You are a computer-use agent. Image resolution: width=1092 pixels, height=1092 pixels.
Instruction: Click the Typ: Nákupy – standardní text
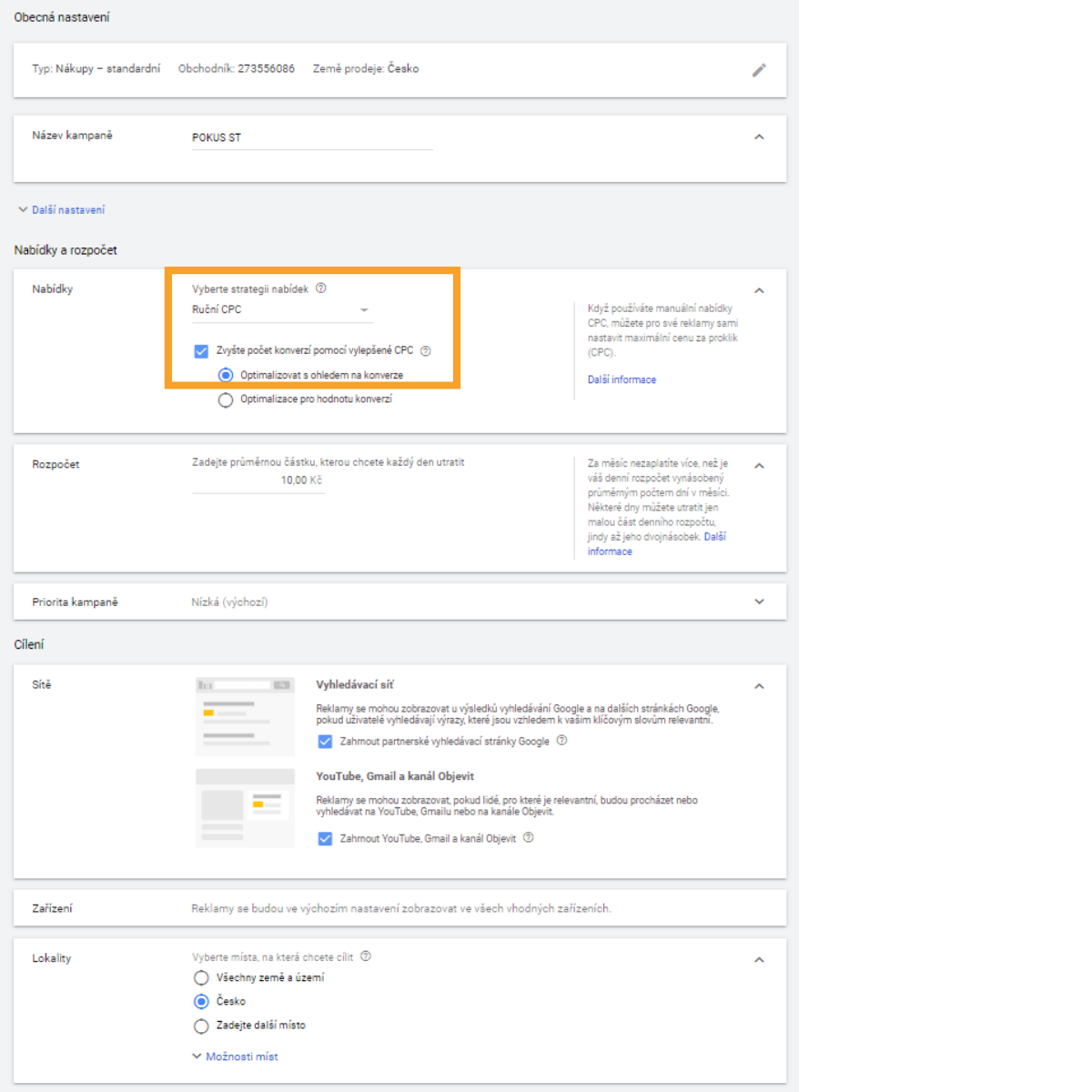tap(96, 68)
